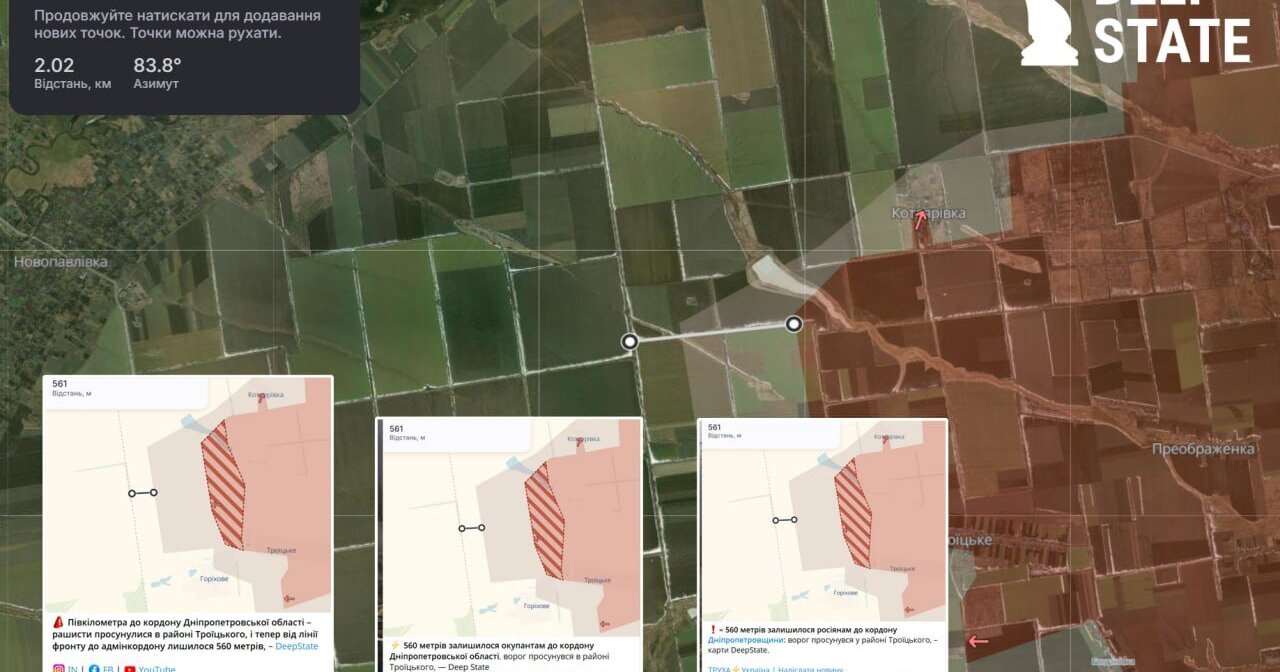
Task: Click the Instagram icon in the first post
Action: pos(58,669)
